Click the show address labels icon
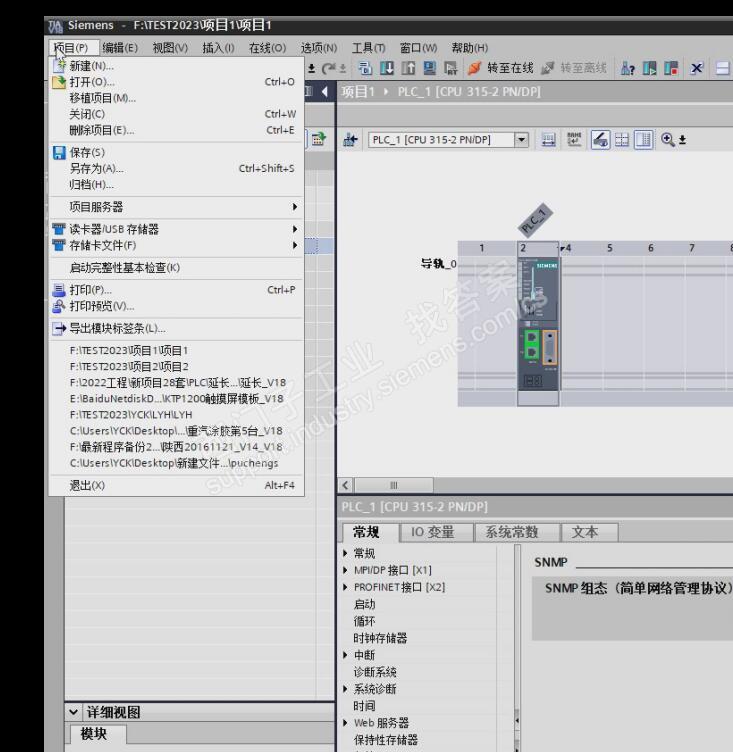 click(574, 140)
